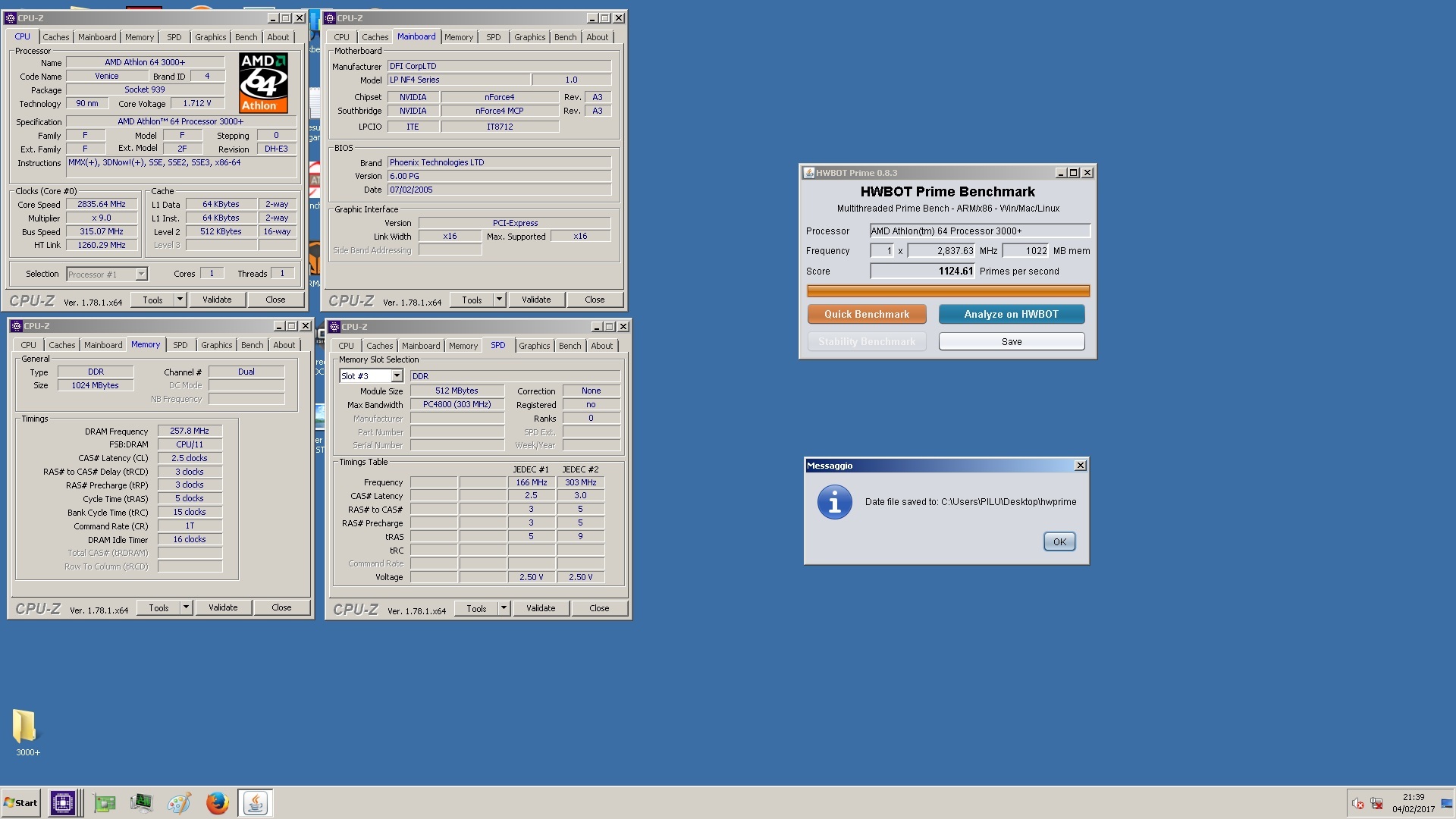Click DRAM Frequency value 257.8 MHz

coord(190,431)
